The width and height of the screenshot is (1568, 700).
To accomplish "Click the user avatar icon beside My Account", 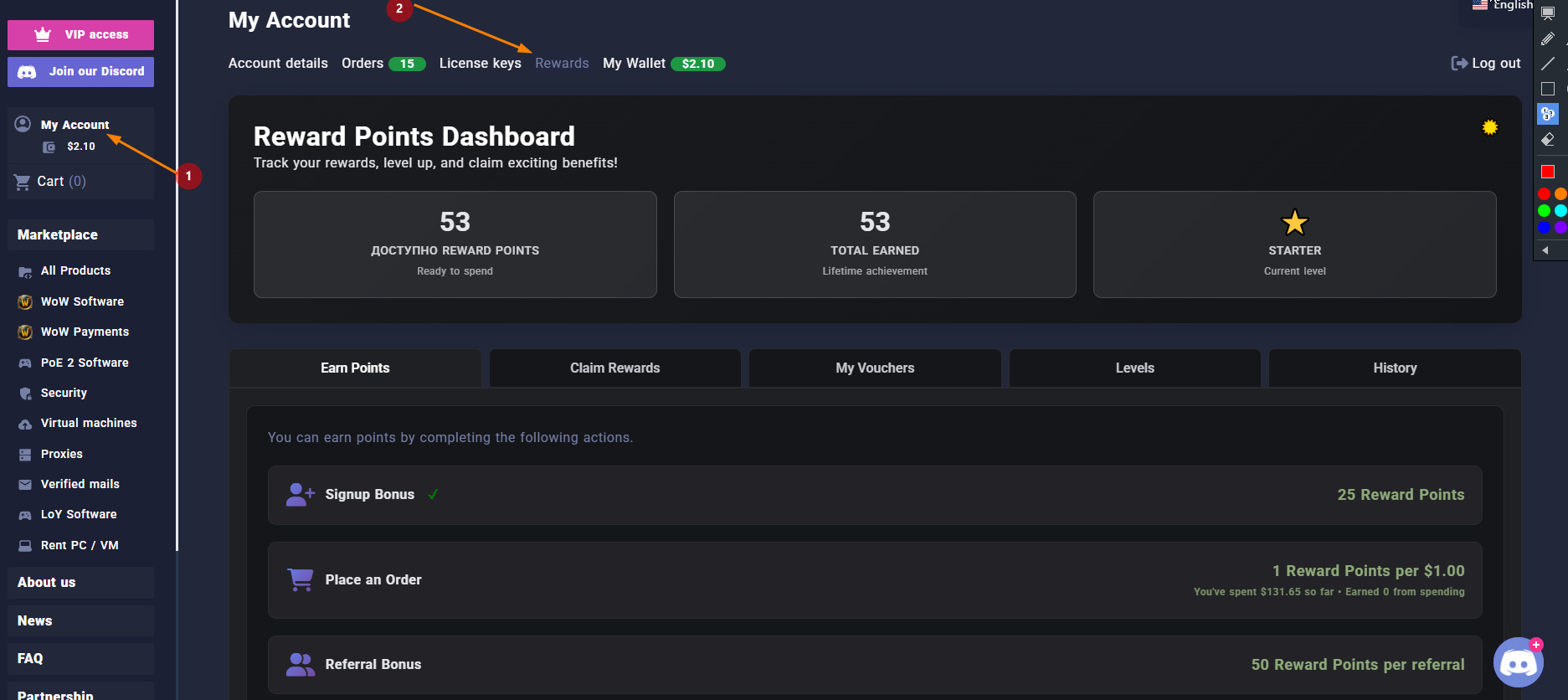I will pos(23,124).
